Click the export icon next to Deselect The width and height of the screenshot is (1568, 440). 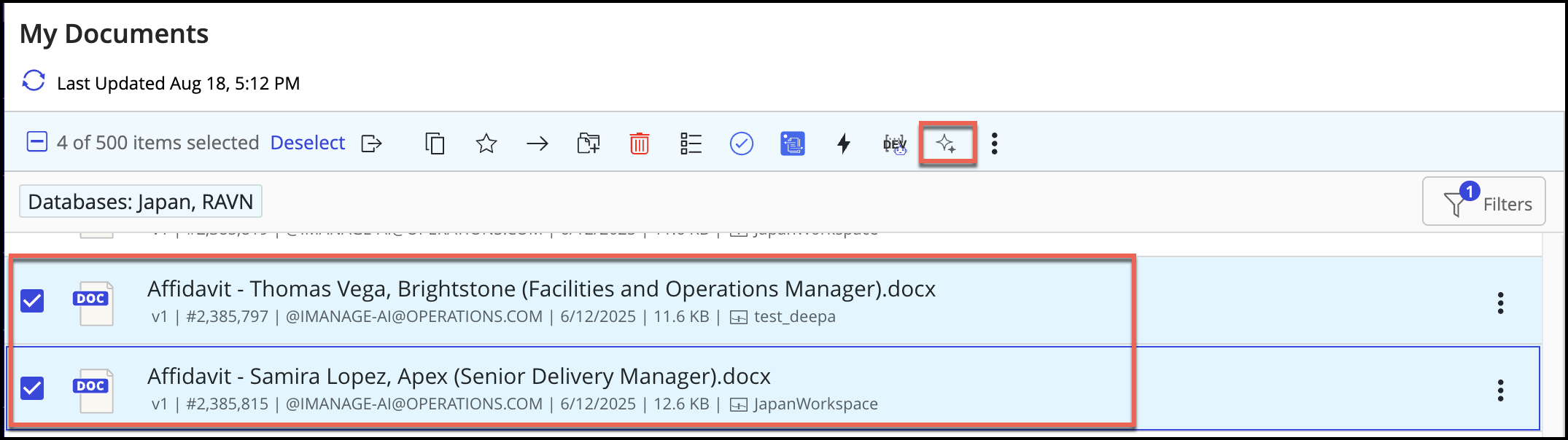pos(371,144)
